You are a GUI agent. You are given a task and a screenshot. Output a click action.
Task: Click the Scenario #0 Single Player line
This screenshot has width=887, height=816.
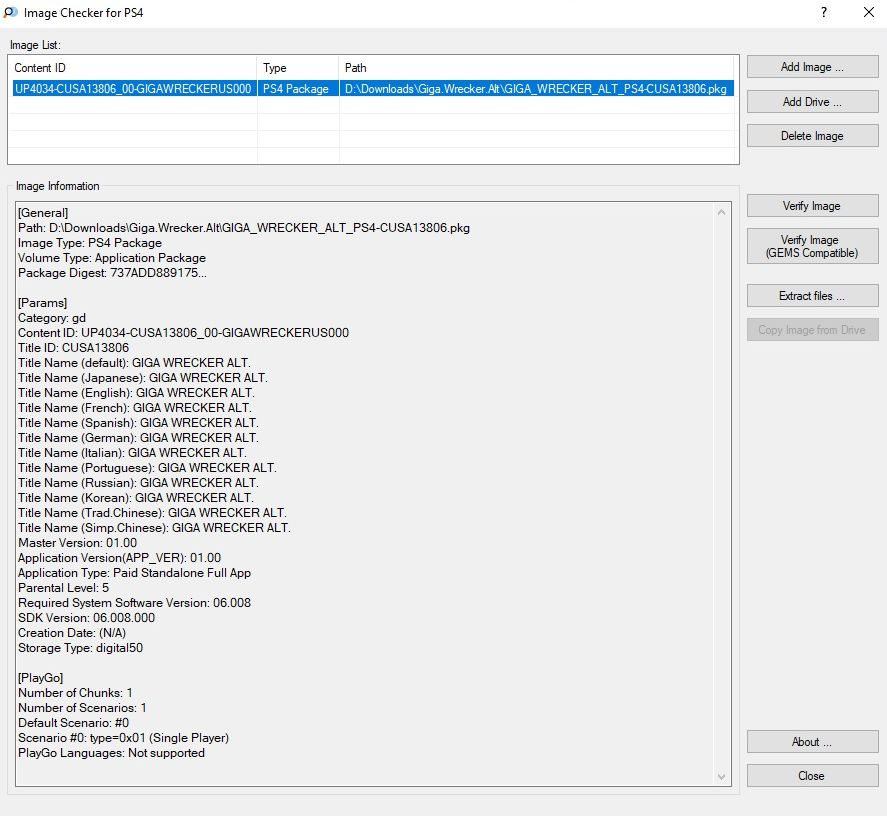tap(124, 738)
